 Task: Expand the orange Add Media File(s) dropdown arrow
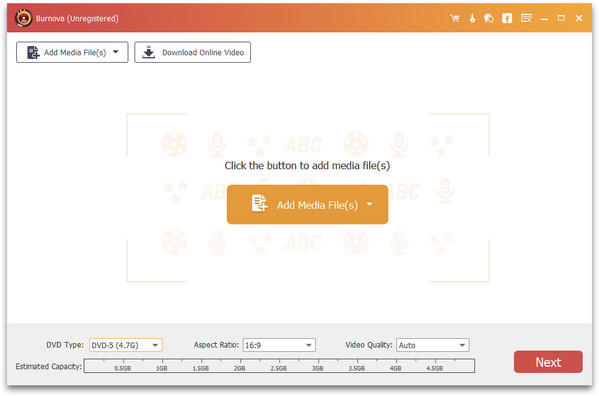click(369, 204)
